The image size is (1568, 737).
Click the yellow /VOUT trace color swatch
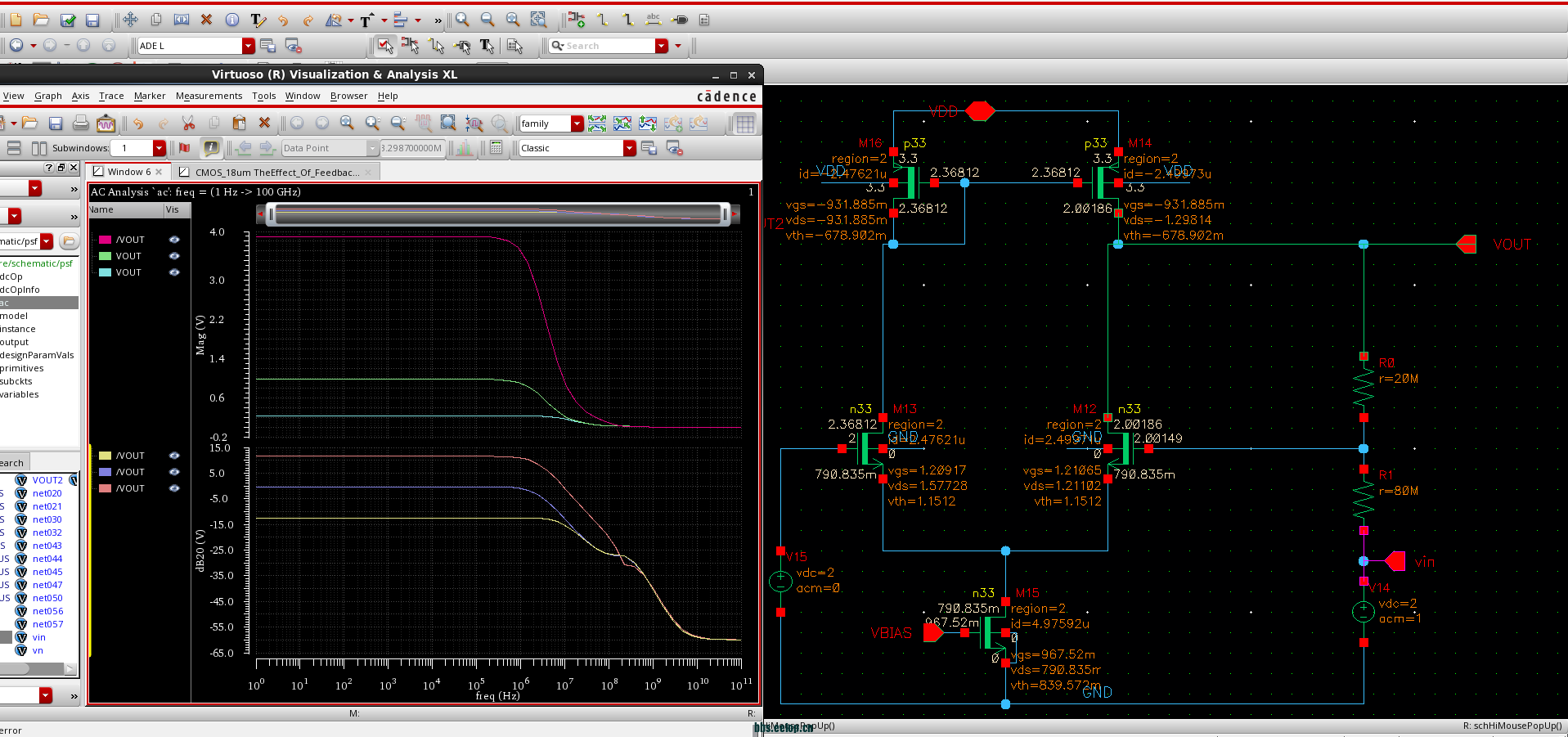pos(105,456)
